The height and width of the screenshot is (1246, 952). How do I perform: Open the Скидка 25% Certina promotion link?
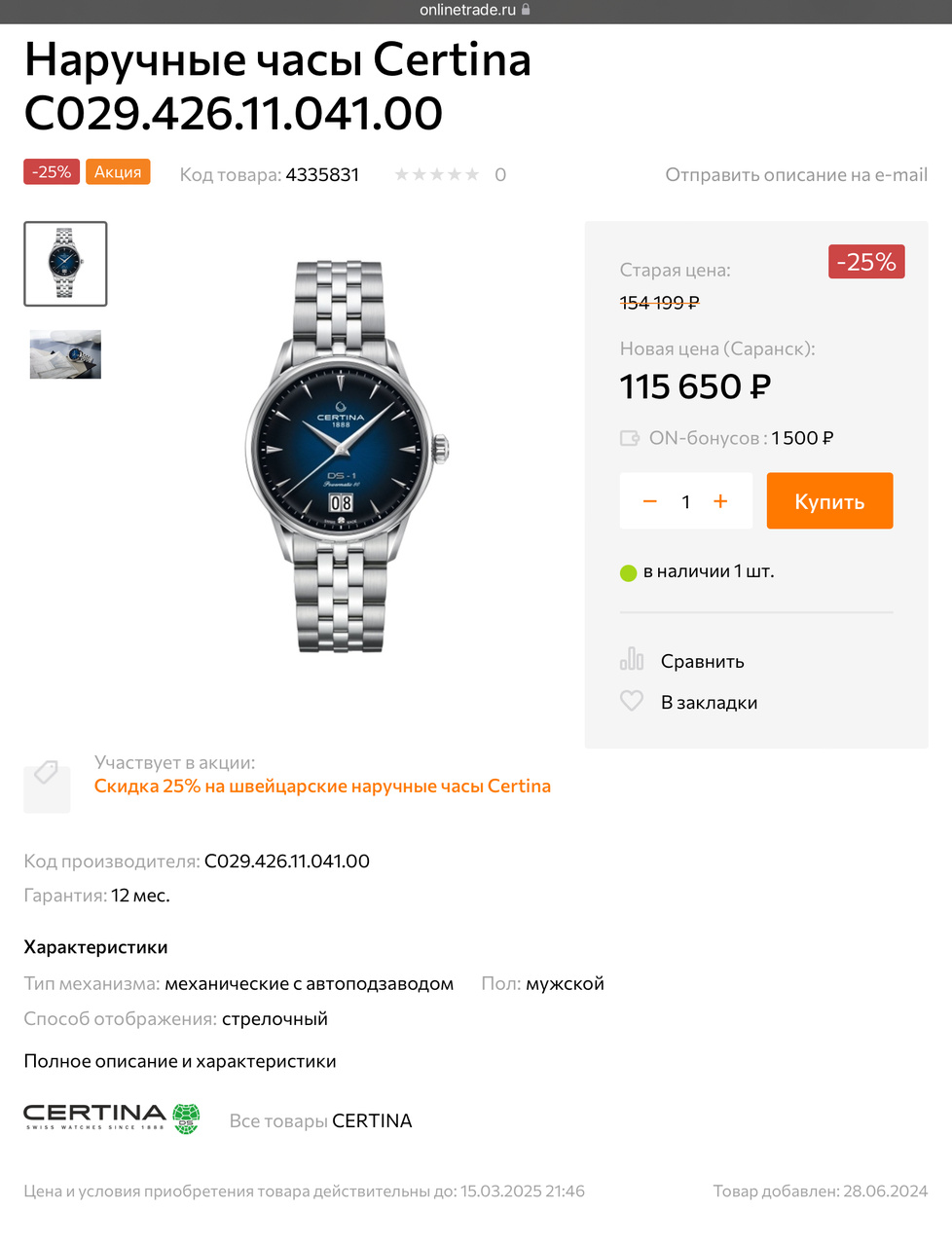pos(322,786)
